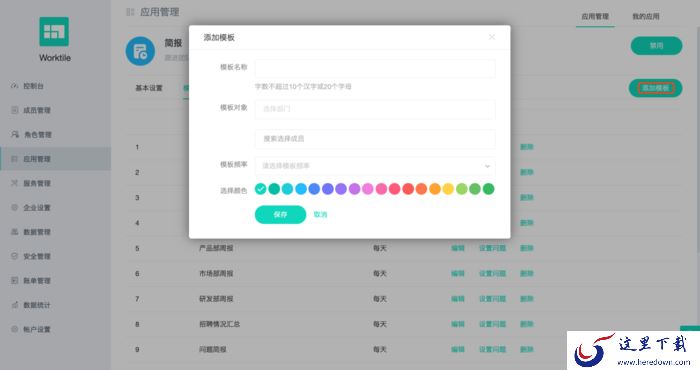Open the 模板频率 dropdown
Screen dimensions: 700x370
pyautogui.click(x=375, y=166)
